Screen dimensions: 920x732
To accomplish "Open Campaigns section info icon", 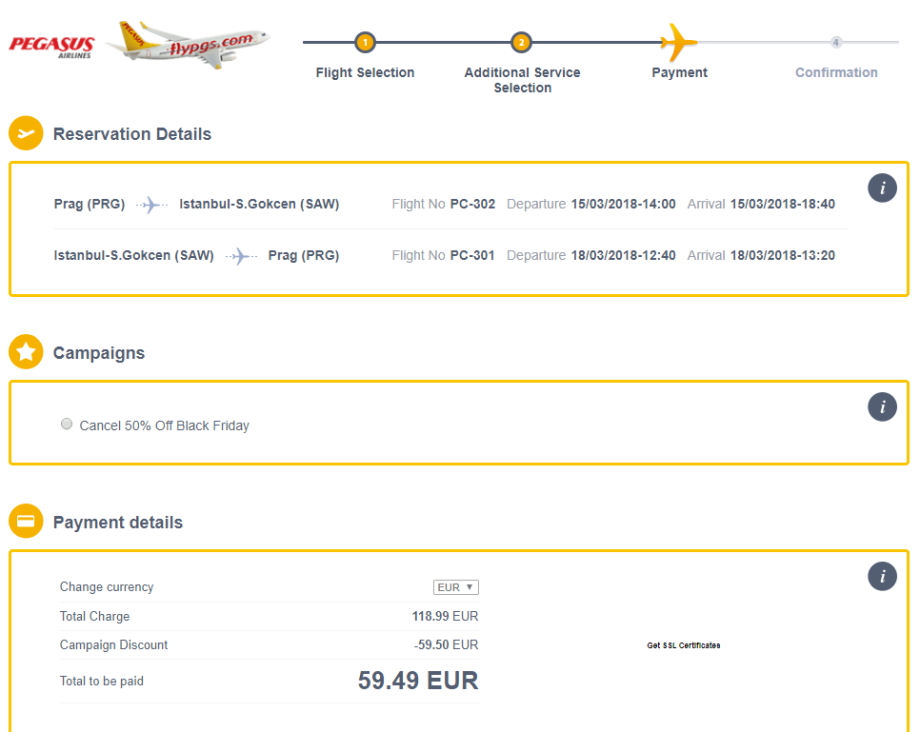I will click(x=882, y=407).
